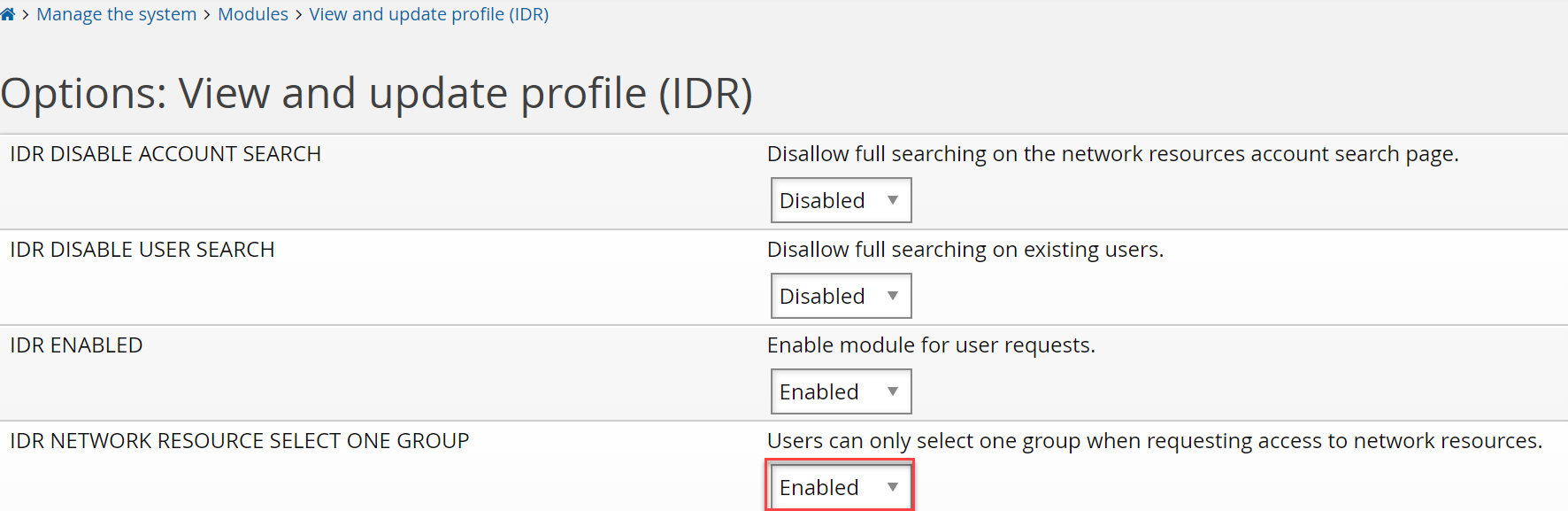The image size is (1568, 511).
Task: Click the IDR DISABLE USER SEARCH label
Action: [x=142, y=249]
